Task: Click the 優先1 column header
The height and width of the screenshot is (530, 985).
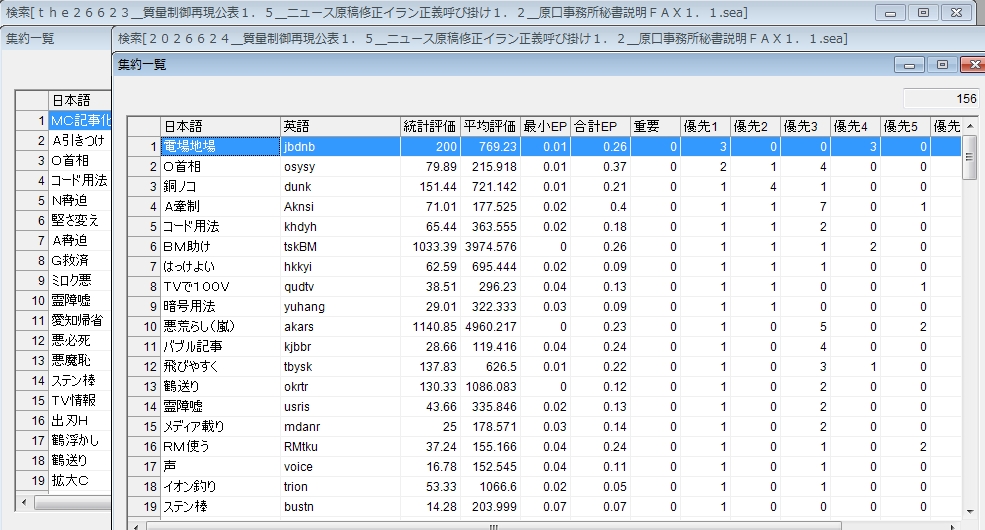Action: pyautogui.click(x=705, y=126)
